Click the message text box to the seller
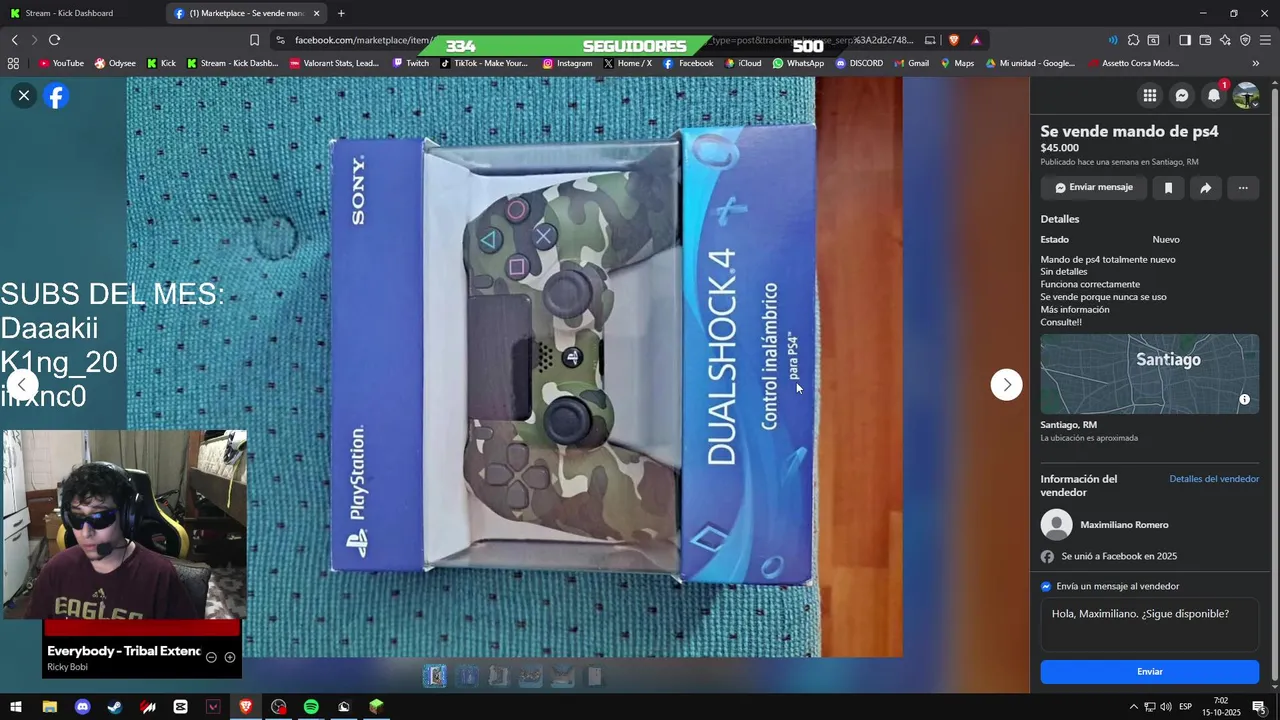Viewport: 1280px width, 720px height. coord(1149,625)
